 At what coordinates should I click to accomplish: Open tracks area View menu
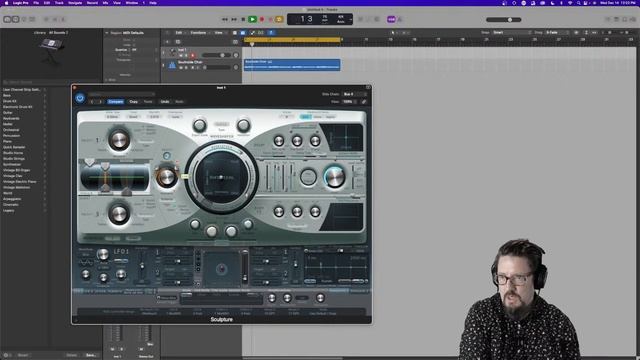pos(219,33)
